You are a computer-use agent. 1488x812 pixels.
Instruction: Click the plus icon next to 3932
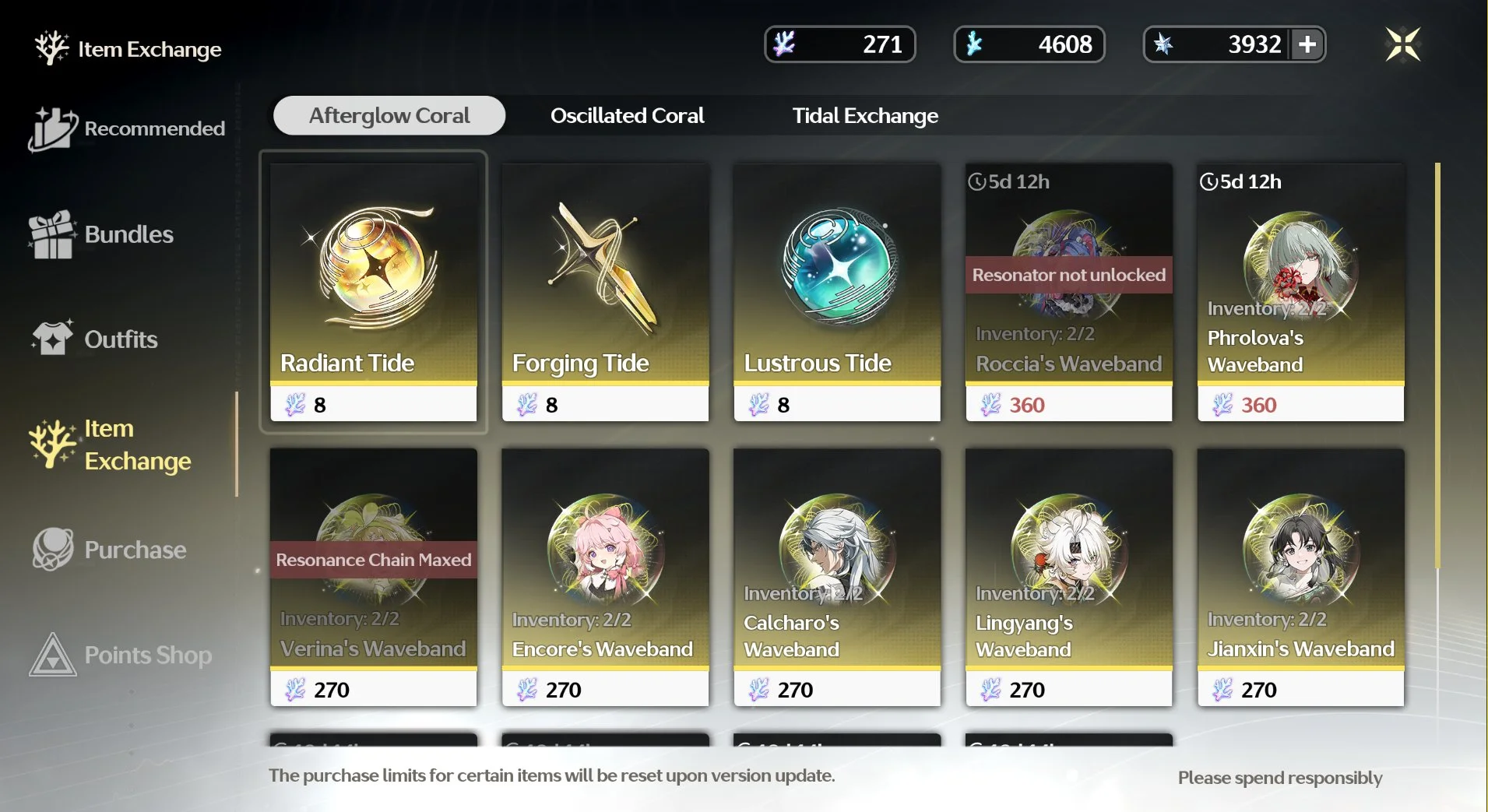(1308, 44)
